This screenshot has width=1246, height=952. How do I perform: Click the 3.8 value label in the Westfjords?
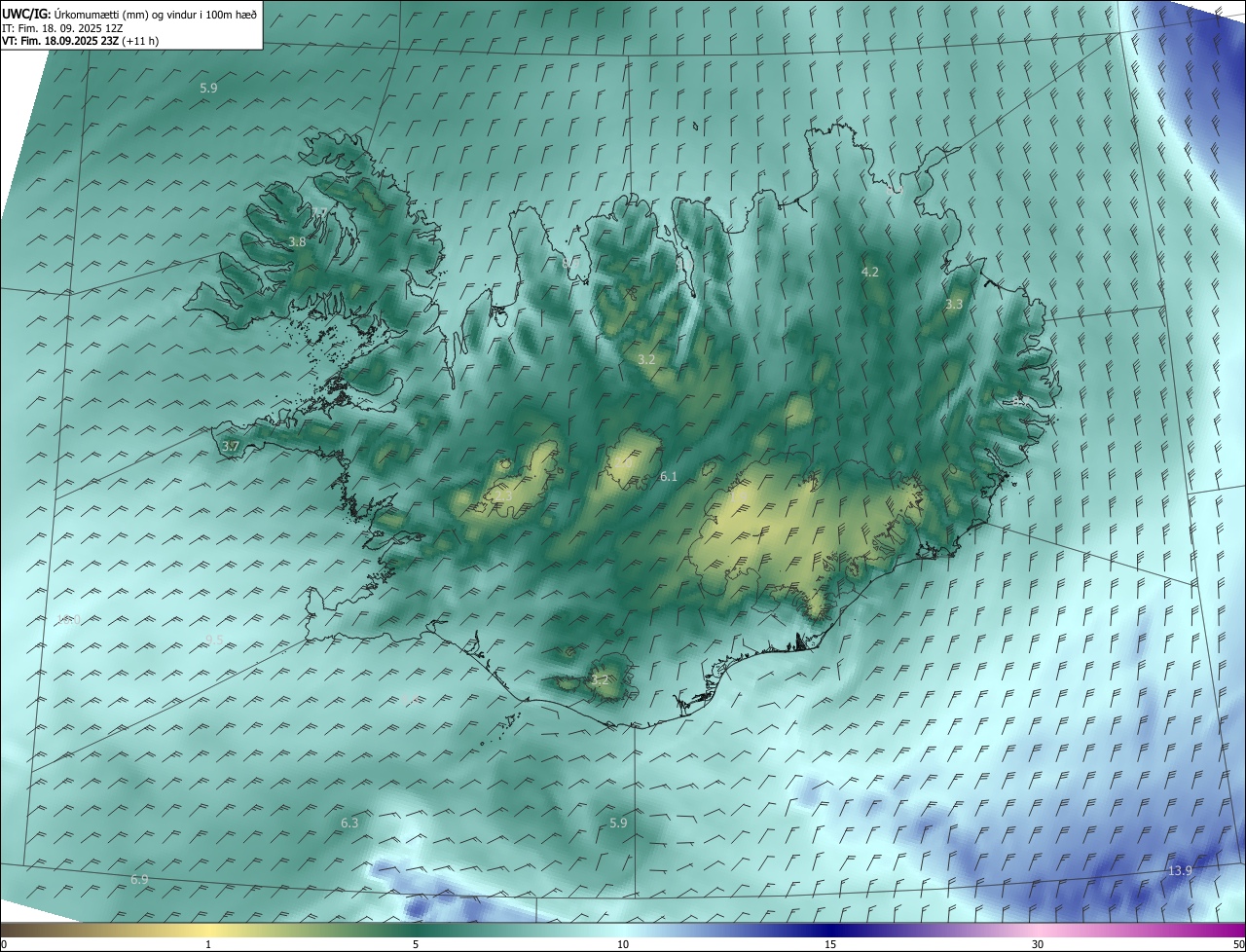pyautogui.click(x=298, y=242)
